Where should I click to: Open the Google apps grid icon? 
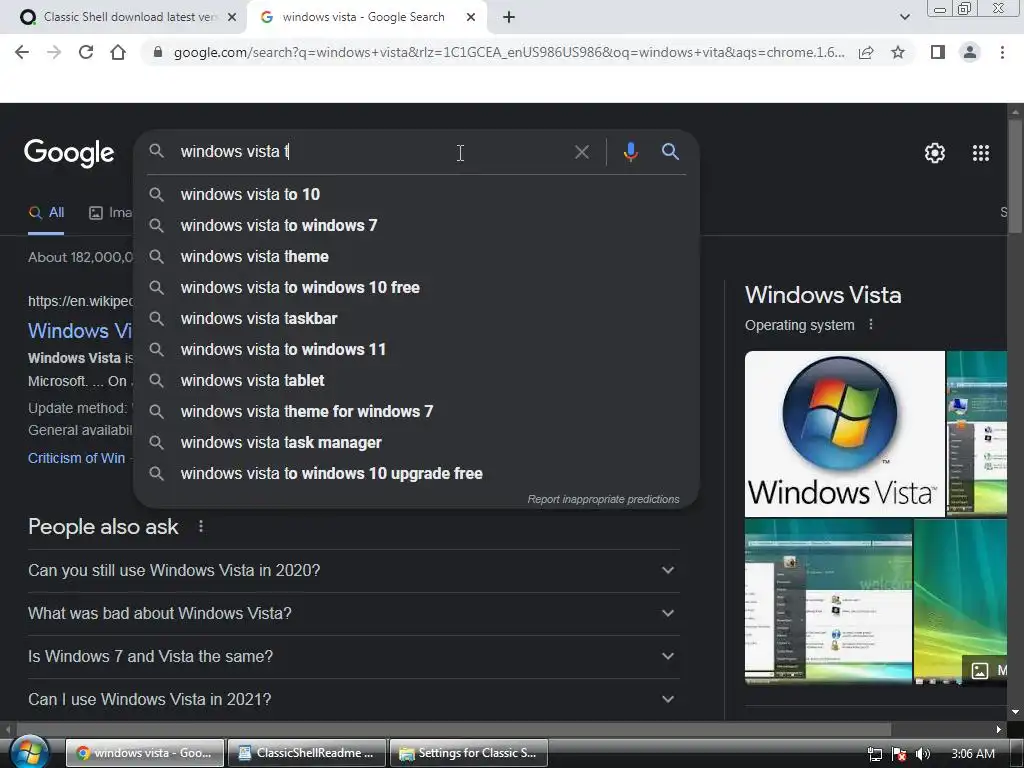(980, 153)
